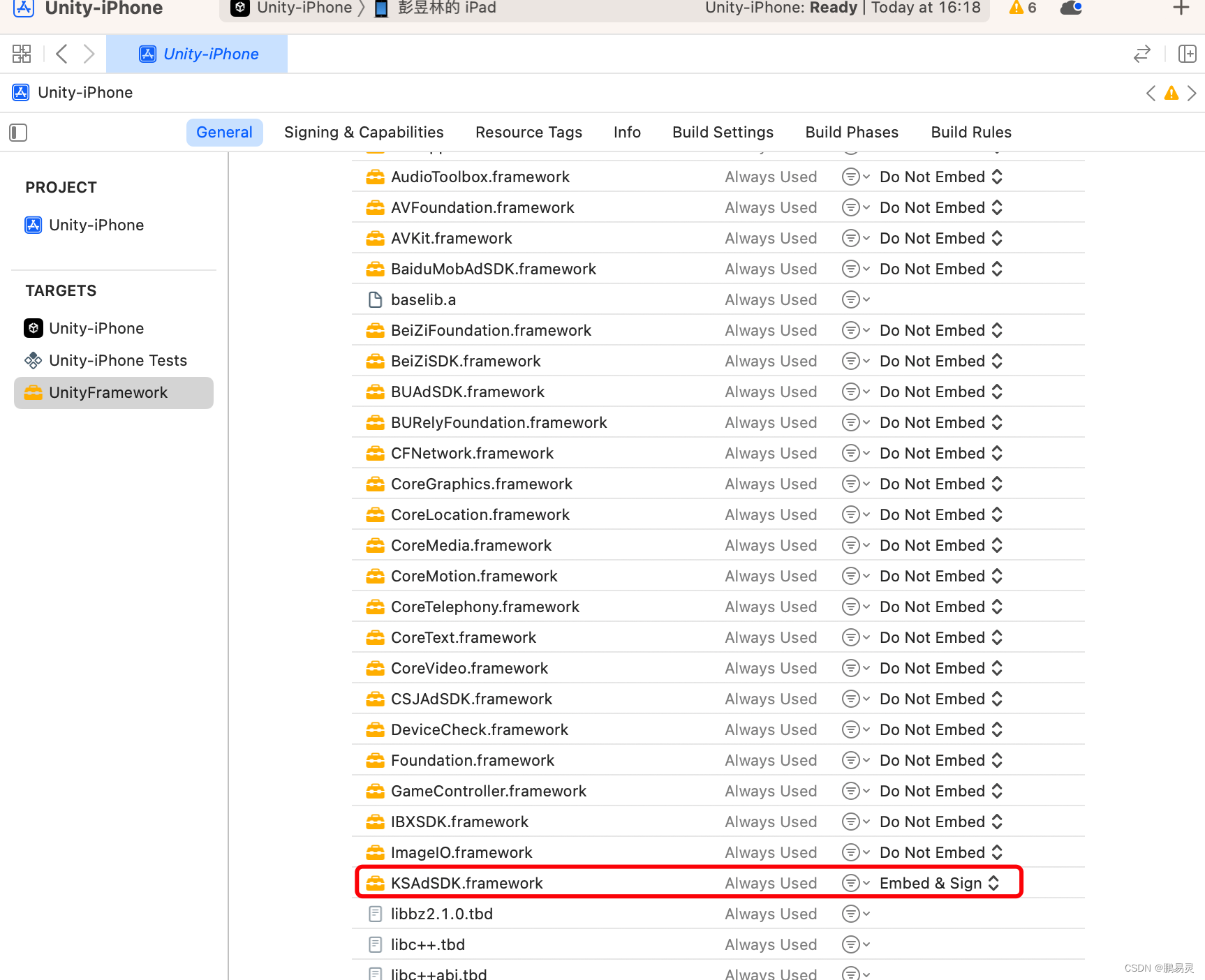Screen dimensions: 1205x980
Task: Go forward in editor history
Action: pos(89,54)
